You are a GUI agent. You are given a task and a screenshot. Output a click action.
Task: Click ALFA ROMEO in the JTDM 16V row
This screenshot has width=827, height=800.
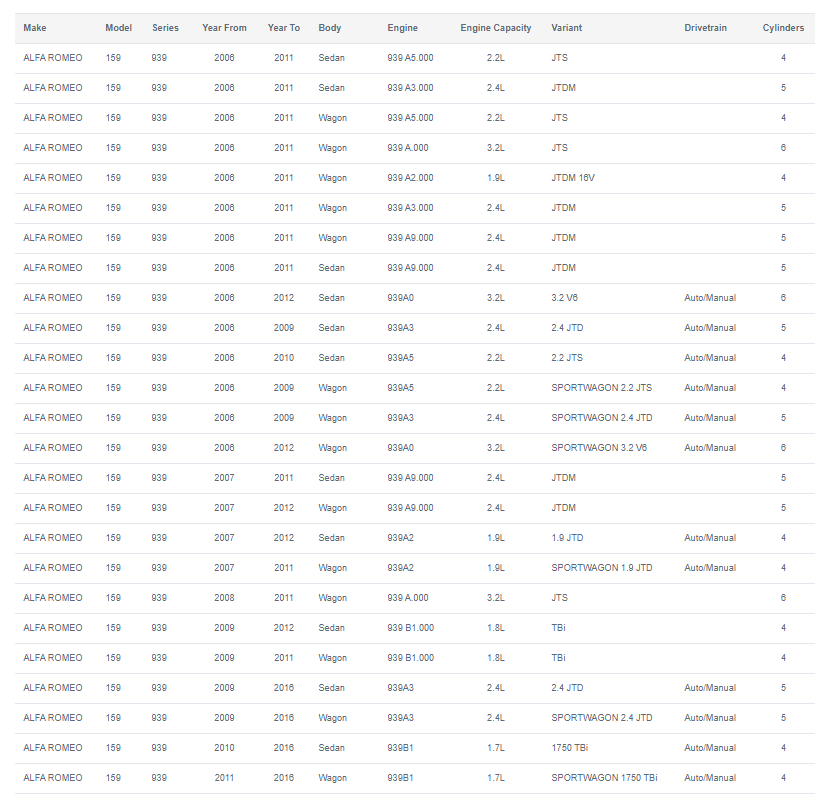(x=53, y=178)
